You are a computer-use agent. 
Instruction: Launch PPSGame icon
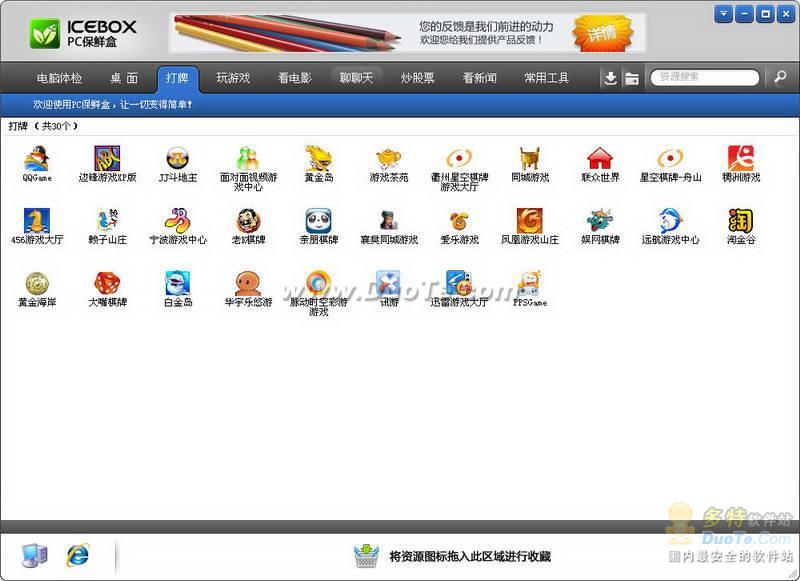tap(530, 283)
